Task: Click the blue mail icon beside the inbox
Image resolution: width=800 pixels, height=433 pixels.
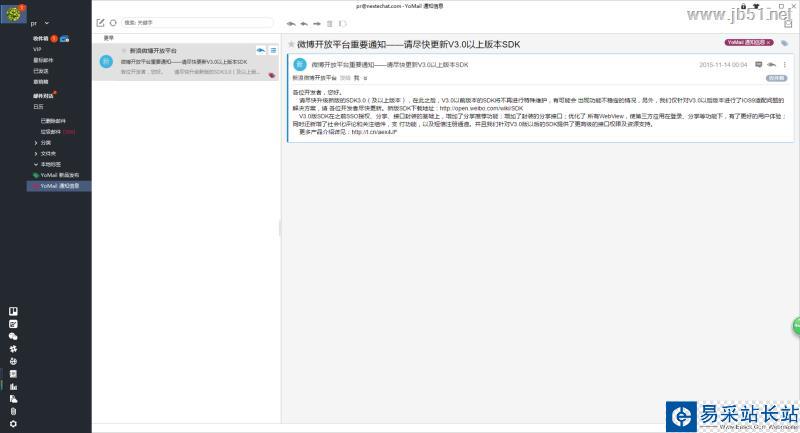Action: coord(64,39)
